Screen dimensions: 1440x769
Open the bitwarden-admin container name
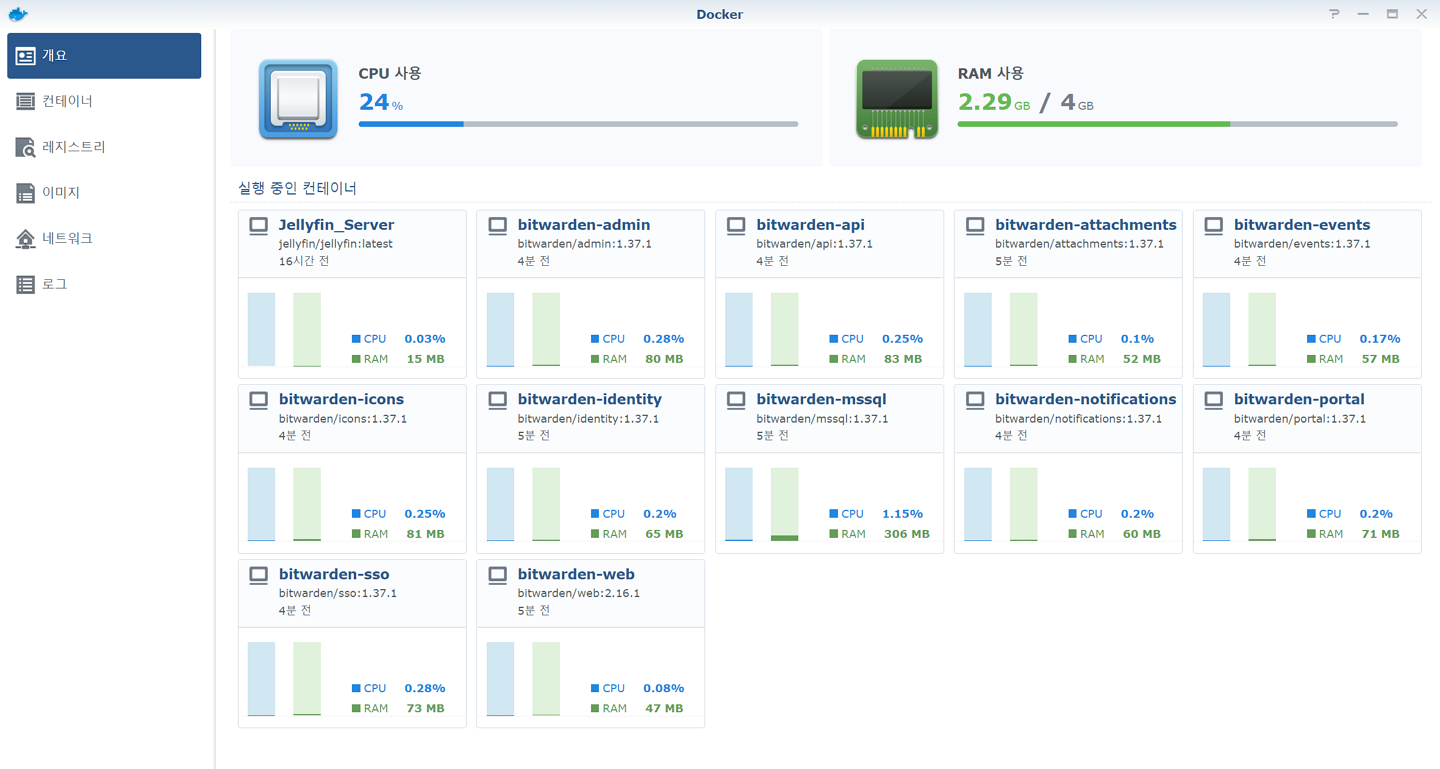[x=584, y=225]
